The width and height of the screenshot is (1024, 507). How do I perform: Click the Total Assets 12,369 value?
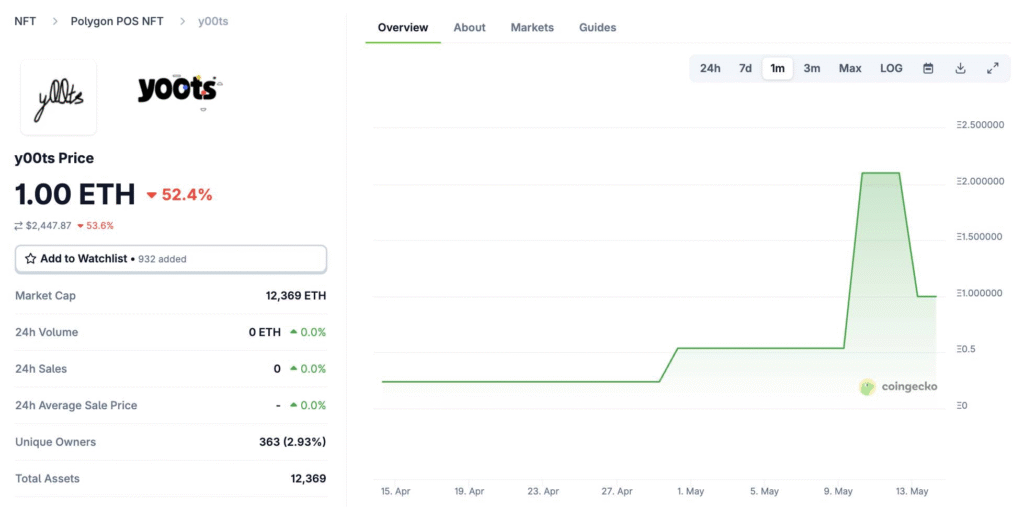(308, 478)
